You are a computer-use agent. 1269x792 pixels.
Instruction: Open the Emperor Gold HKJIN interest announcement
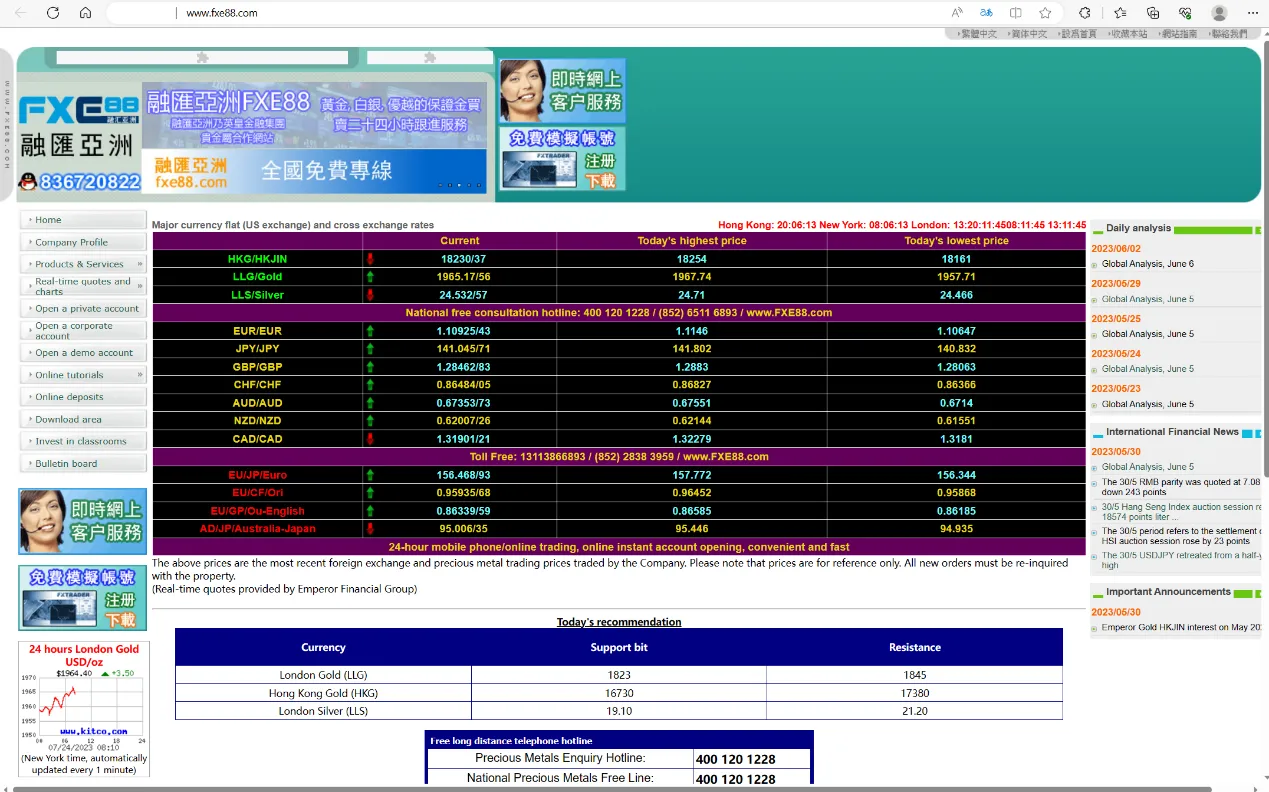[x=1181, y=628]
